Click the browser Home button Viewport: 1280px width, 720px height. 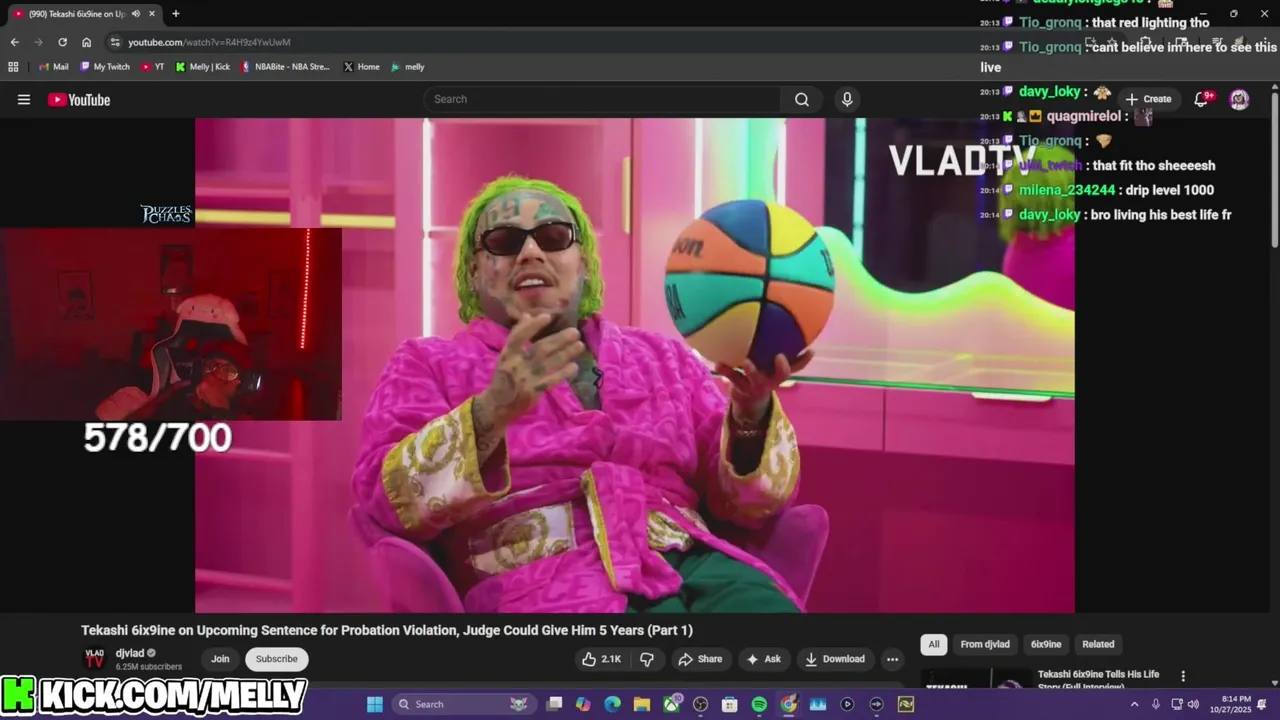pos(87,42)
